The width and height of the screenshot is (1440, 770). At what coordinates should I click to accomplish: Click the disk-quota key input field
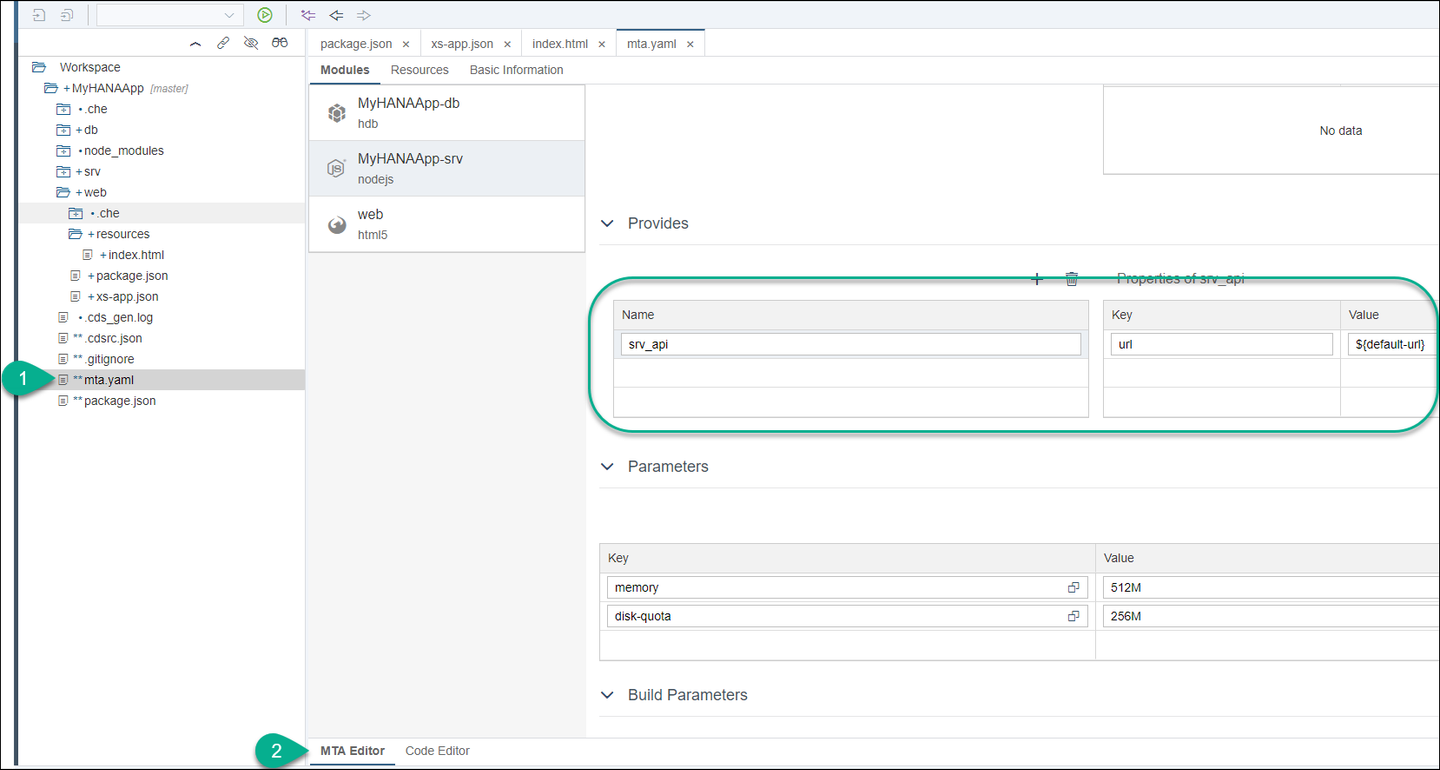click(x=847, y=617)
